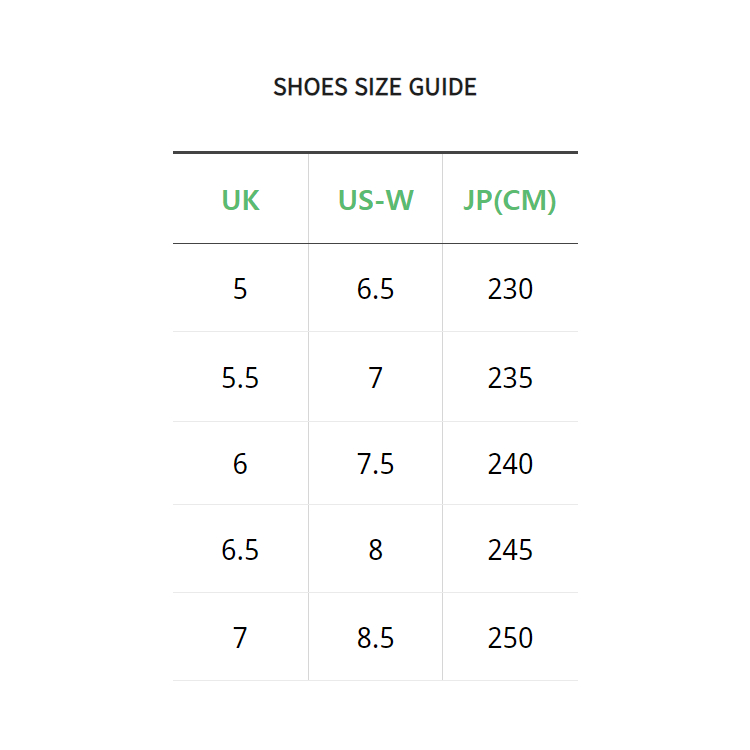This screenshot has height=750, width=750.
Task: Select the JP 230 cell
Action: coord(510,289)
